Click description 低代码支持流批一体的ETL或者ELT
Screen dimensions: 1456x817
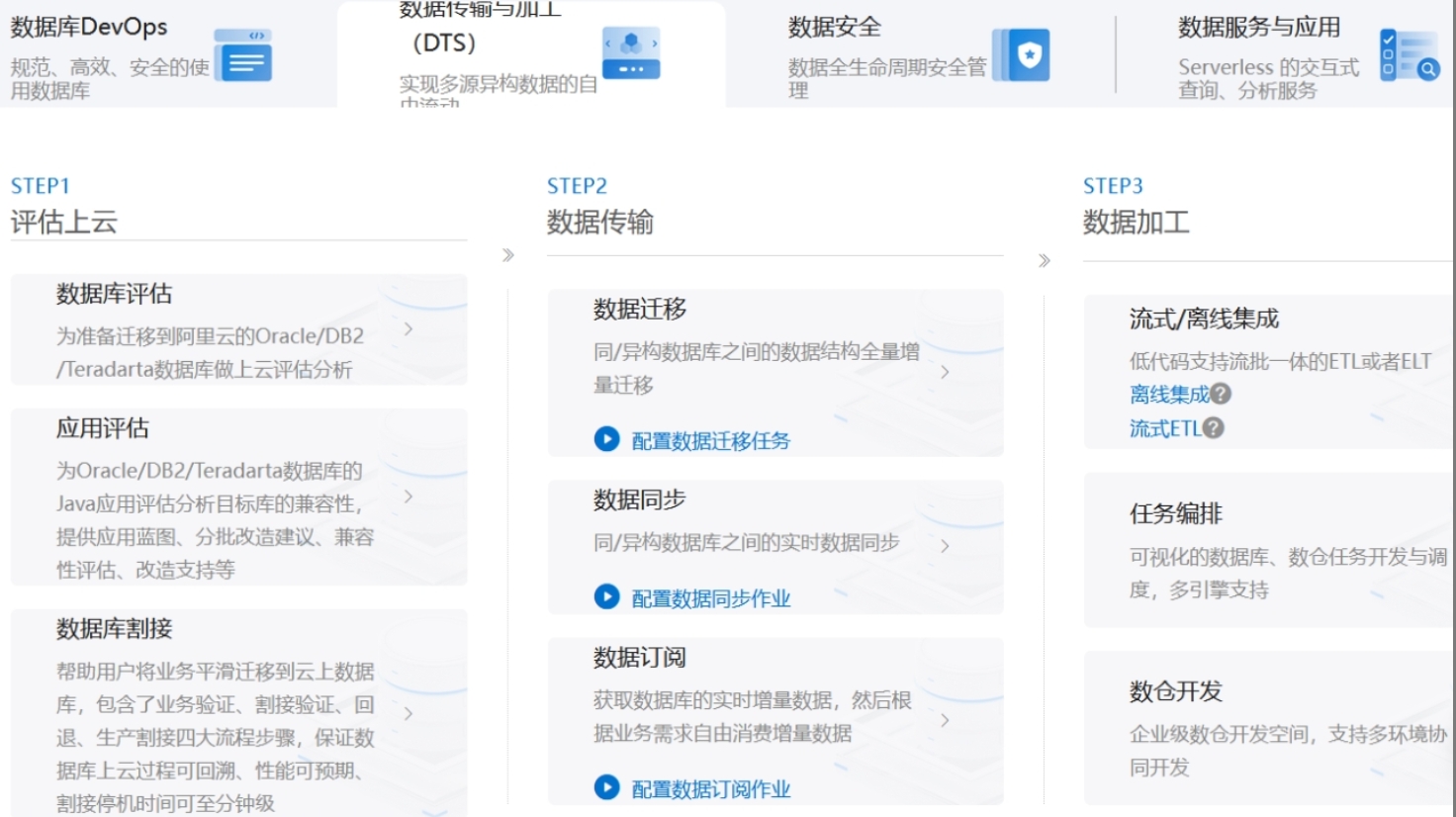pyautogui.click(x=1281, y=361)
